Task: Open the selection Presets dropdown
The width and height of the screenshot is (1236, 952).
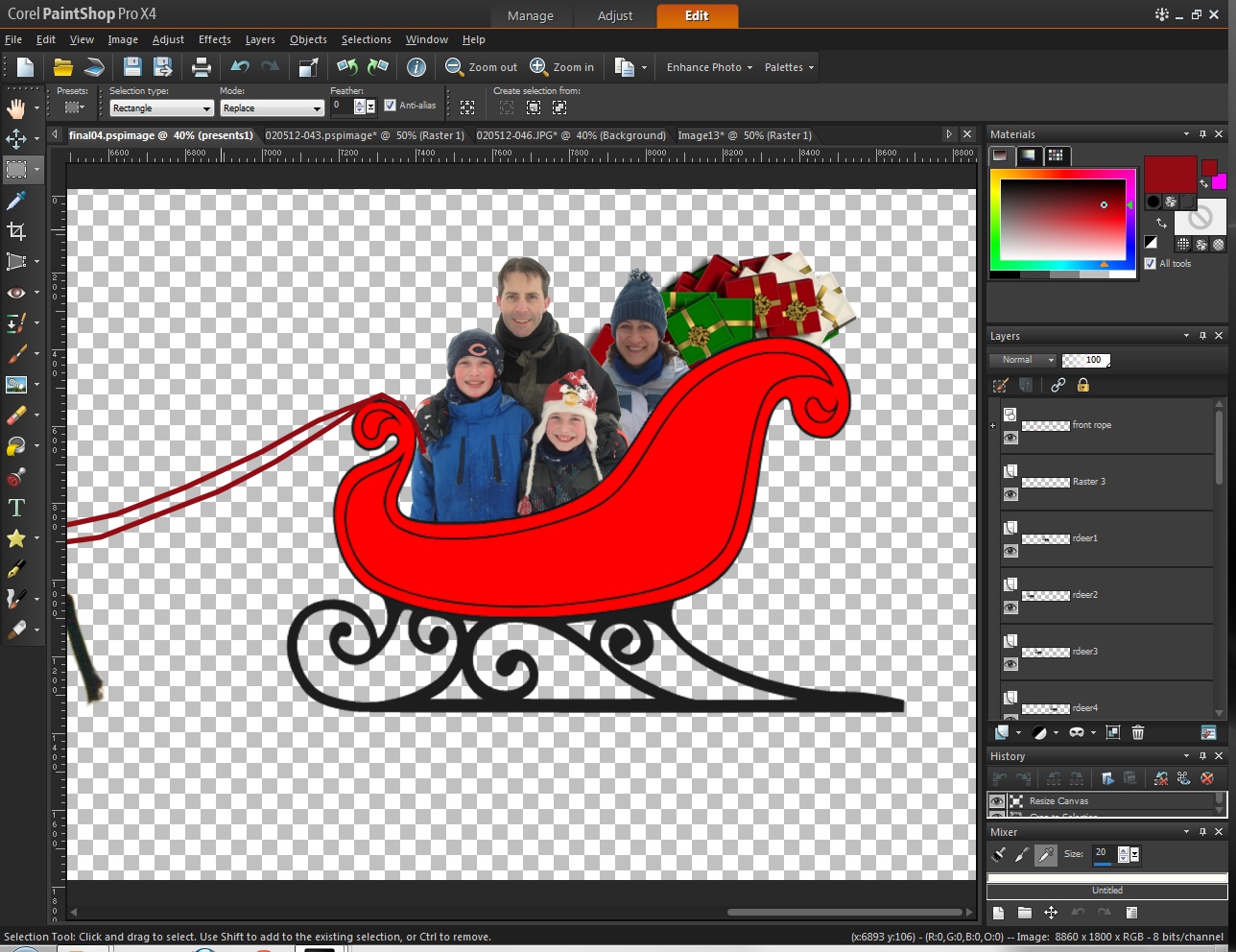Action: point(75,107)
